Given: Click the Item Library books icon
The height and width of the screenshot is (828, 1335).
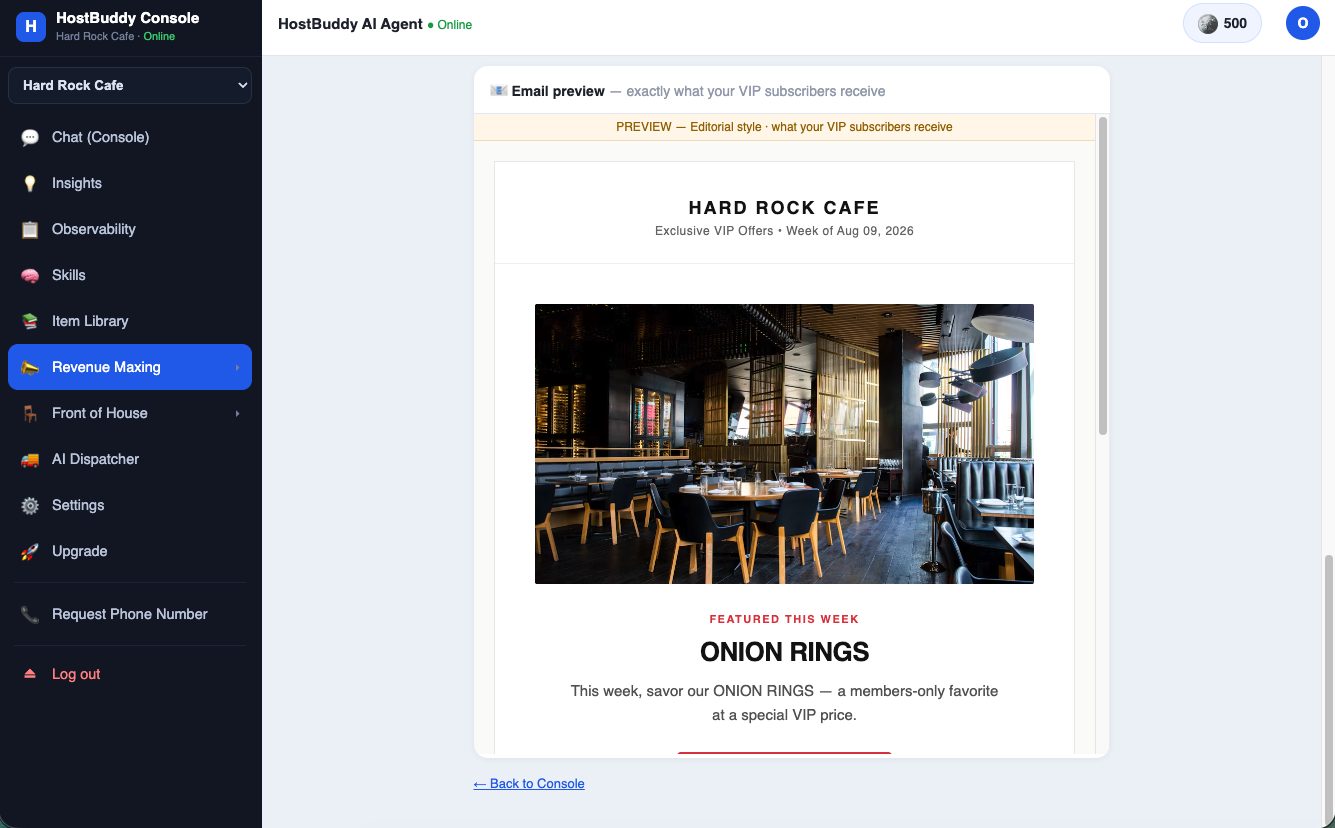Looking at the screenshot, I should [x=30, y=322].
